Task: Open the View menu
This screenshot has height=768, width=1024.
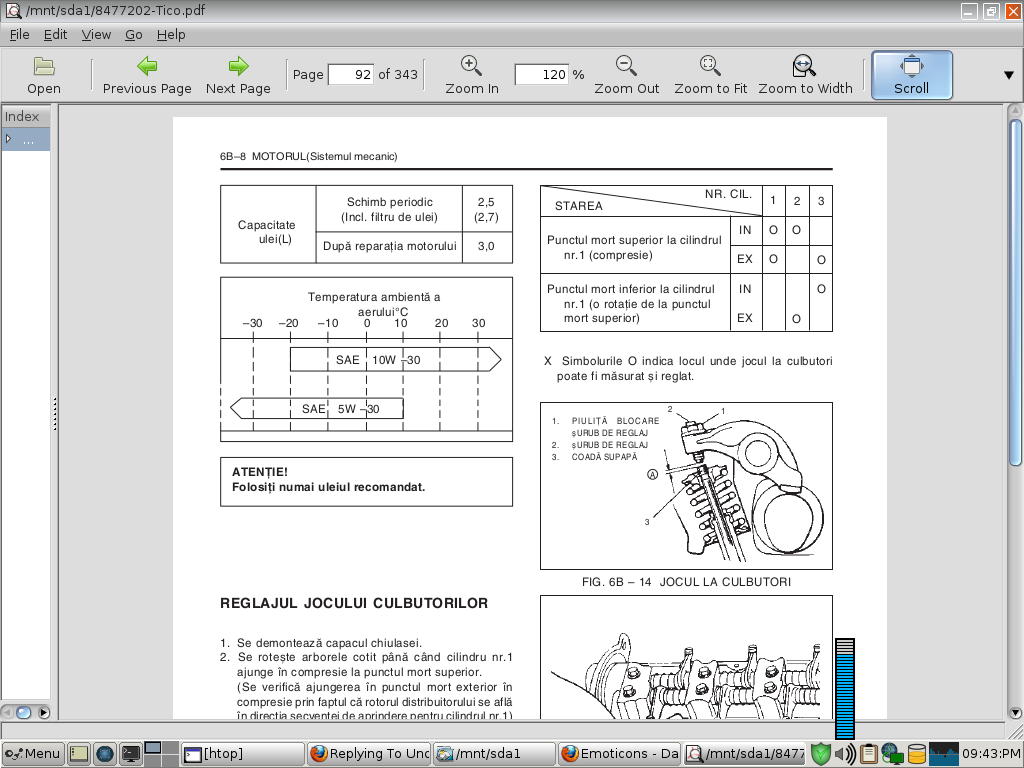Action: click(x=96, y=35)
